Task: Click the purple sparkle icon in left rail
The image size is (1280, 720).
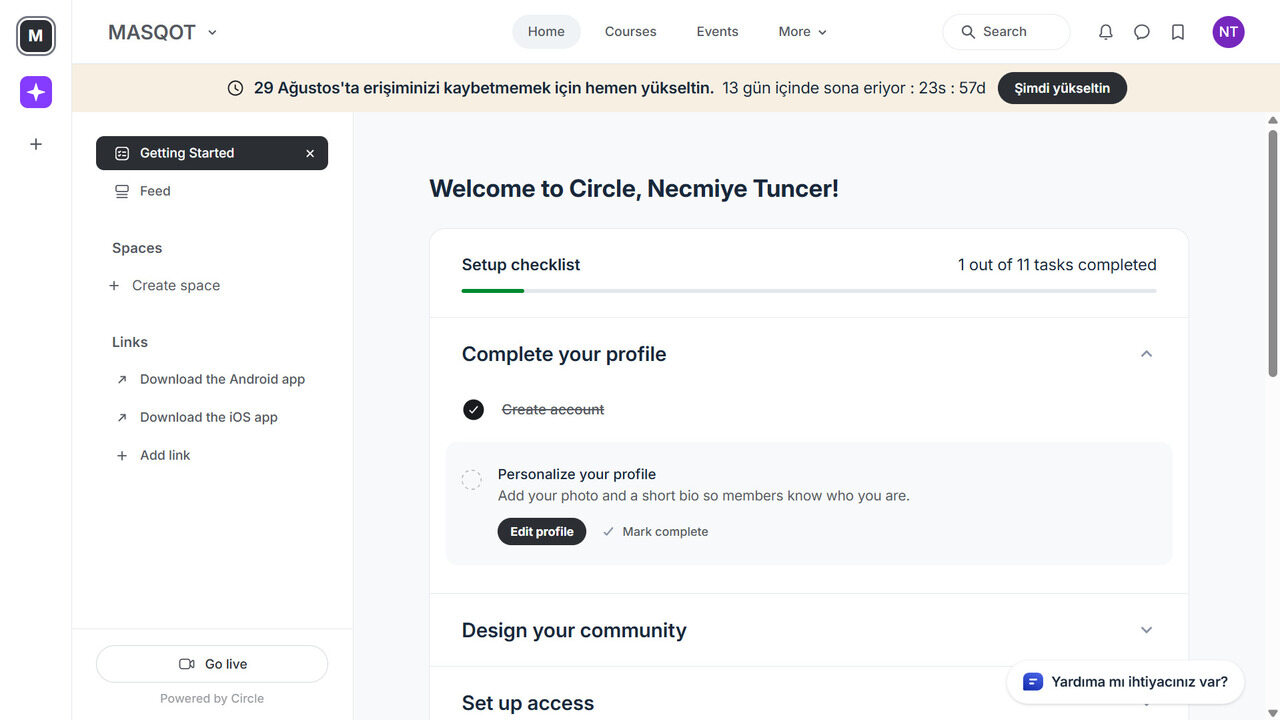Action: click(x=36, y=92)
